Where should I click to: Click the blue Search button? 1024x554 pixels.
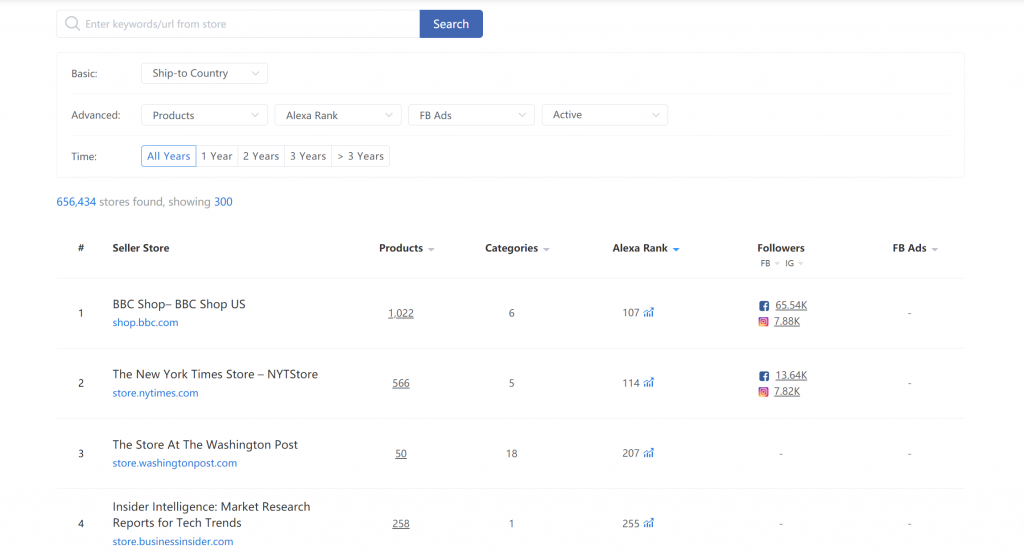tap(451, 24)
